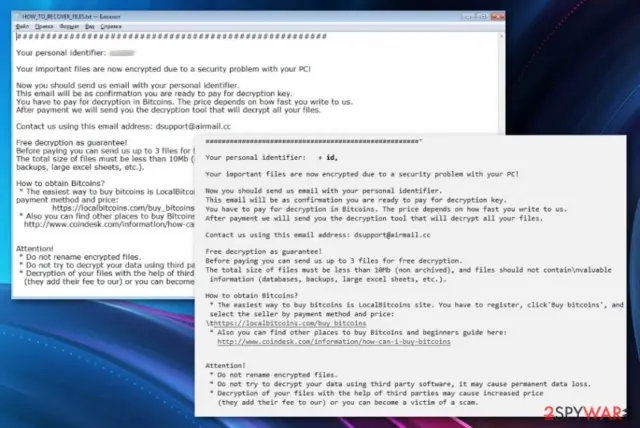Click 'information (databases, backups' line in gray note

(328, 279)
